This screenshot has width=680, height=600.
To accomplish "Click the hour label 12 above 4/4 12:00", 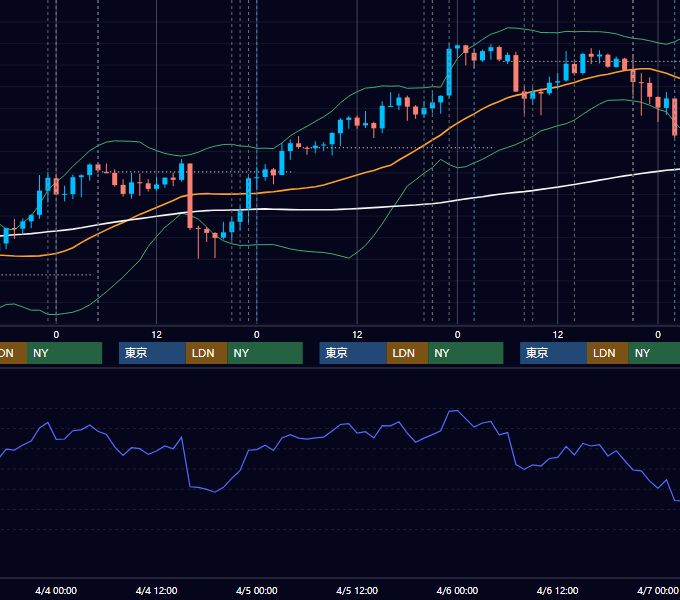I will [157, 335].
